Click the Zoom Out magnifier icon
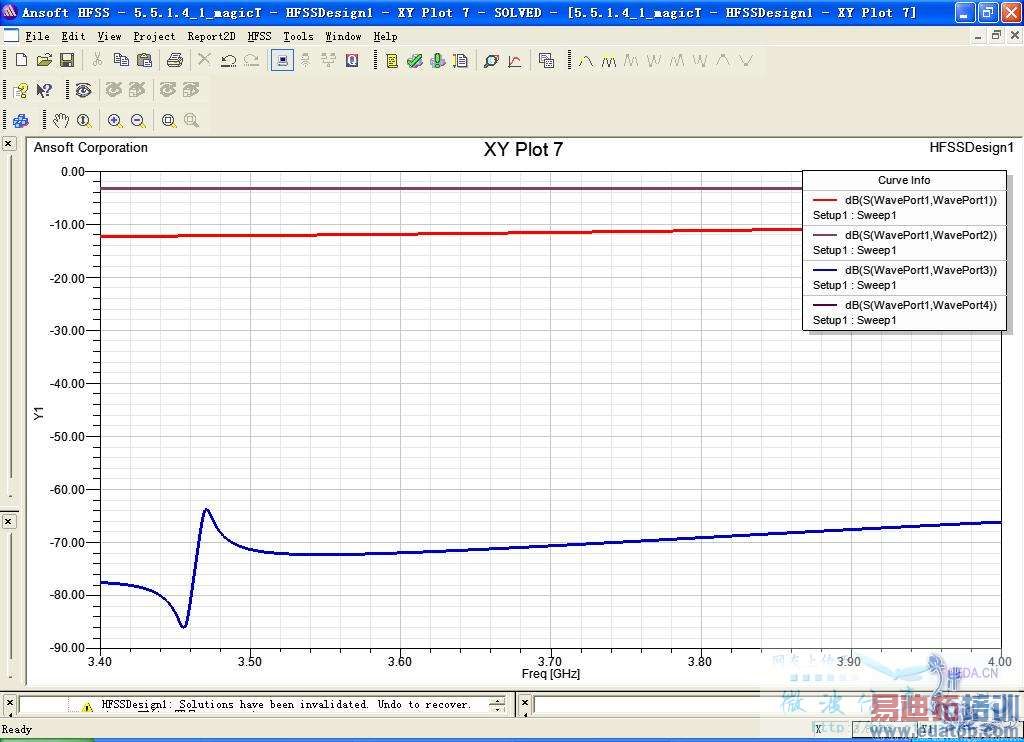 coord(138,121)
